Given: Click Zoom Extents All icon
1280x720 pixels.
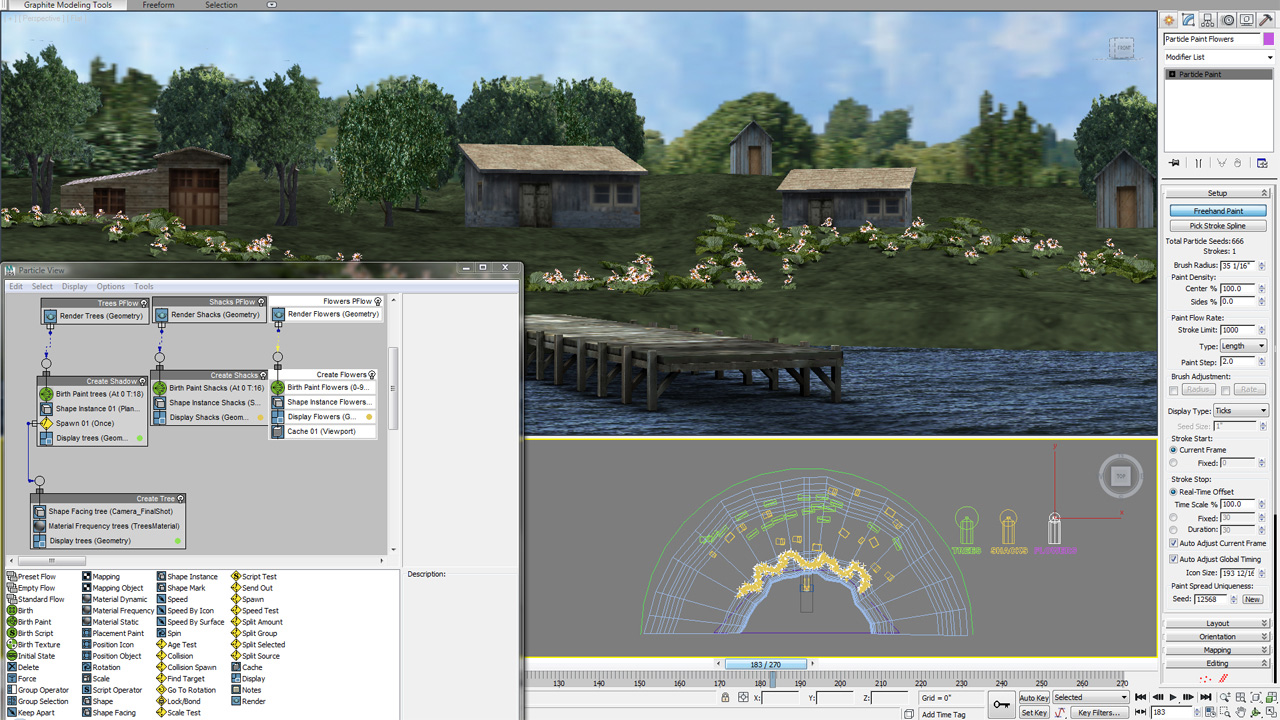Looking at the screenshot, I should coord(1271,697).
